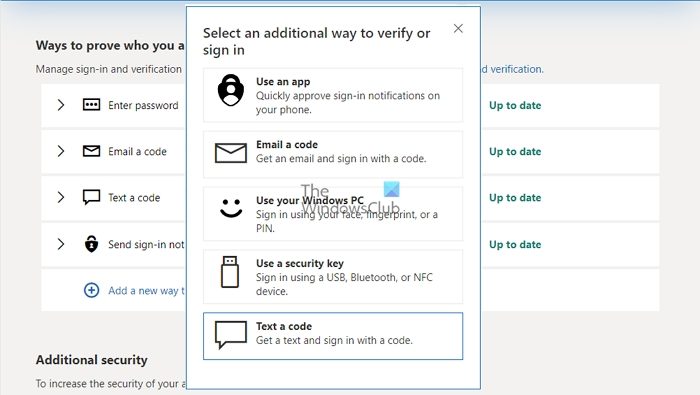This screenshot has width=700, height=395.
Task: Click the envelope icon in the dialog
Action: pyautogui.click(x=231, y=153)
